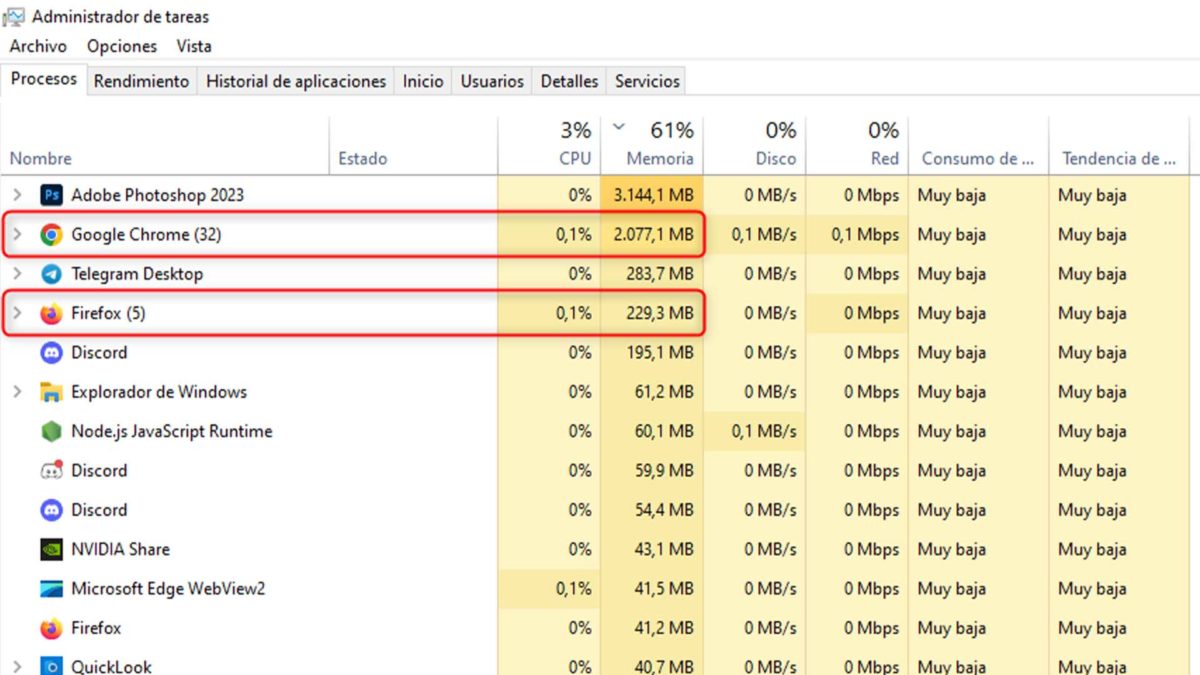
Task: Sort by the Disco column header
Action: tap(754, 146)
